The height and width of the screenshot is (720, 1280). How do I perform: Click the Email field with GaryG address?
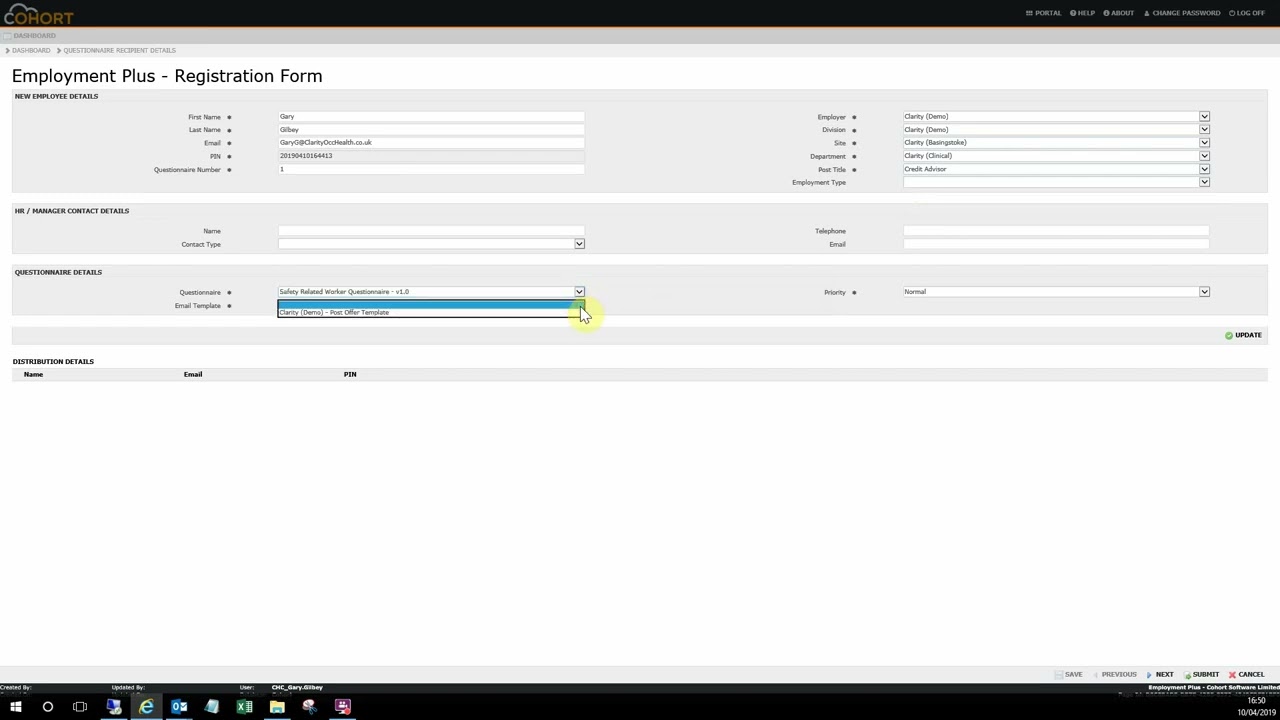[x=431, y=143]
